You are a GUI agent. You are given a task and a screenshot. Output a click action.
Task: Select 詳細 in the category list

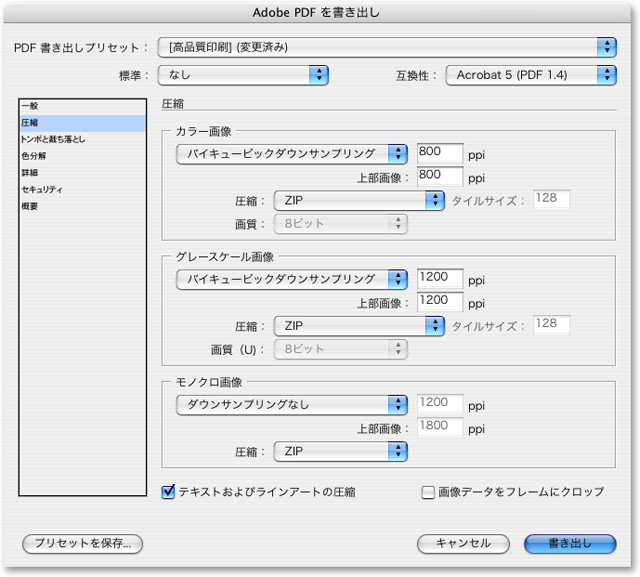[x=31, y=173]
